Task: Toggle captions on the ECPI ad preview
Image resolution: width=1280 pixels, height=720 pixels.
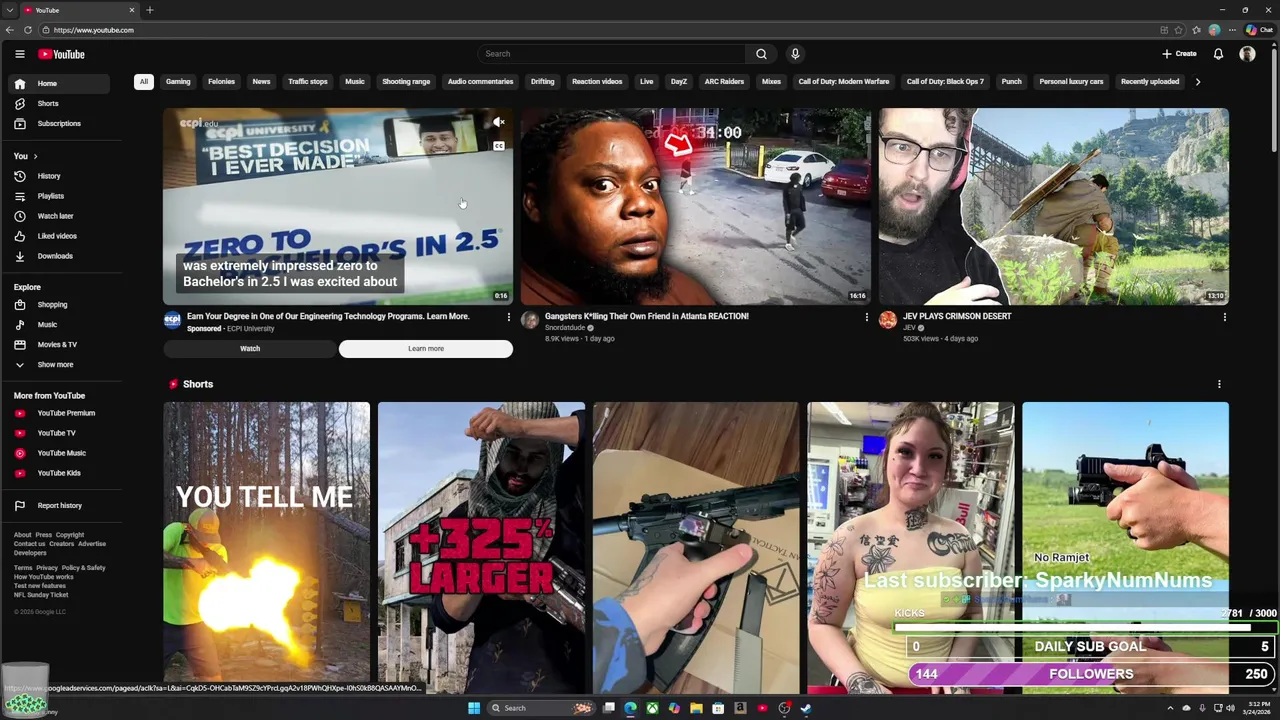Action: click(x=499, y=146)
